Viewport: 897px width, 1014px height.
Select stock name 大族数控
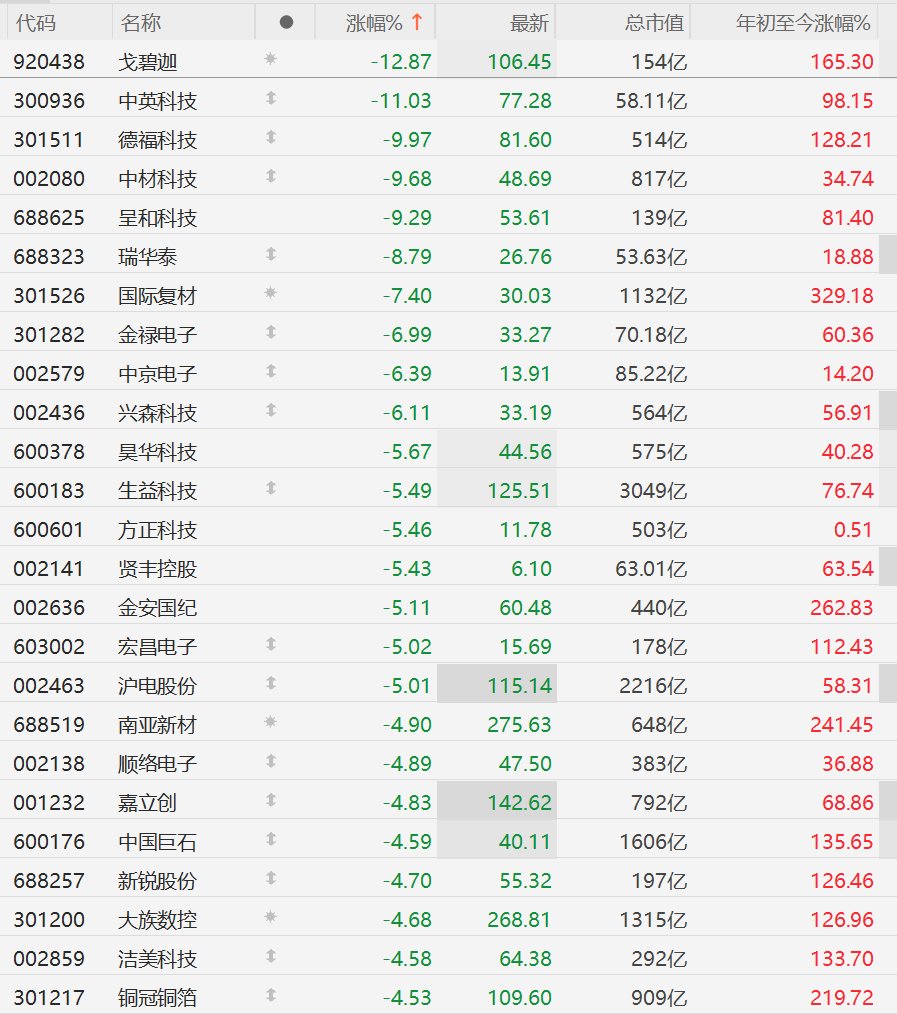(157, 919)
